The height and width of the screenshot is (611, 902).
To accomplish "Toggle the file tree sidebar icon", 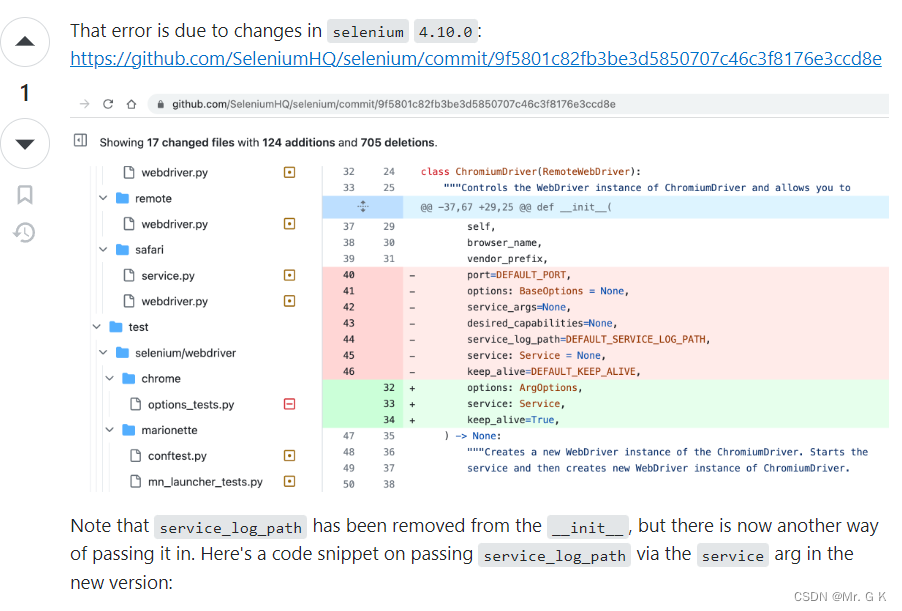I will (81, 140).
